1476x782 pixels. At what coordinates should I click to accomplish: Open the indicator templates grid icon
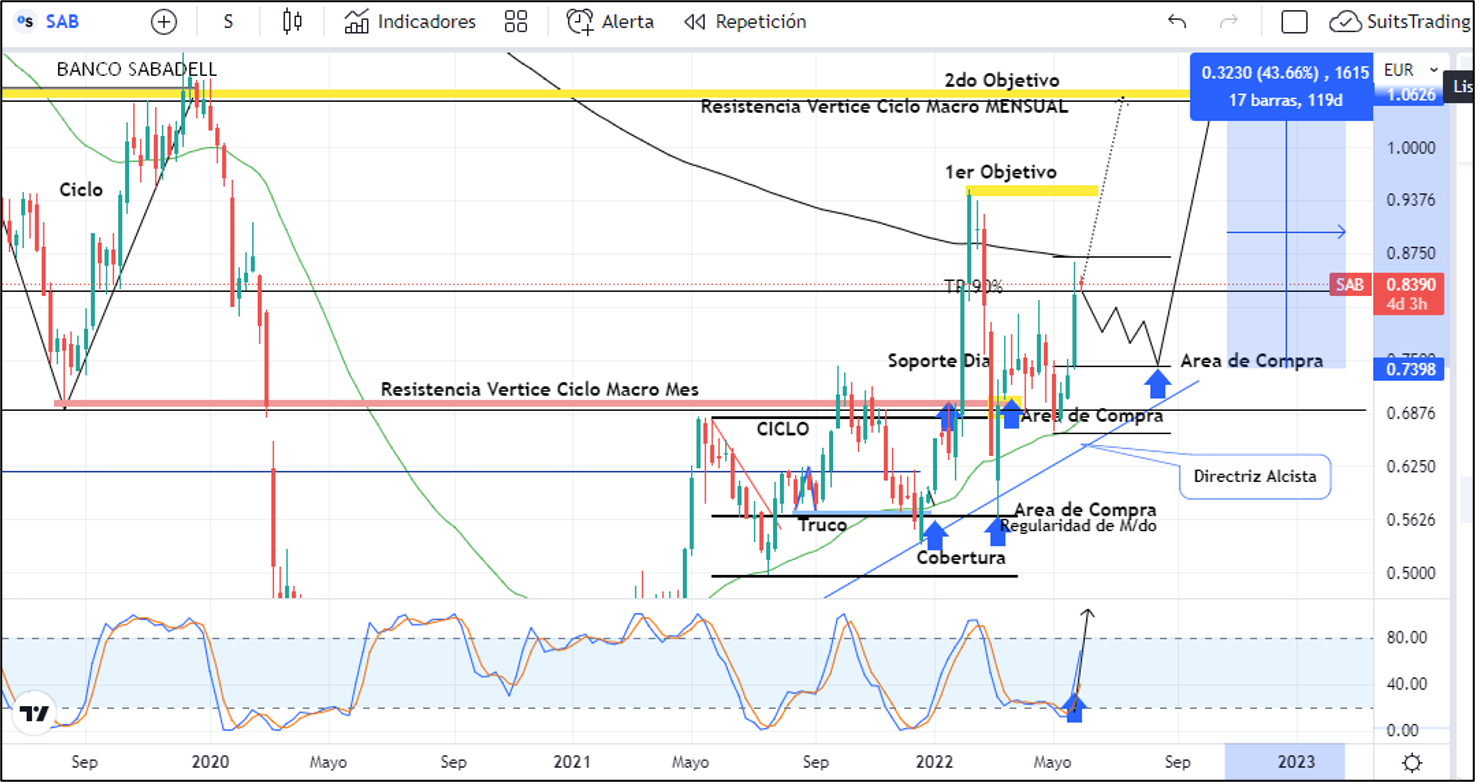(x=516, y=22)
